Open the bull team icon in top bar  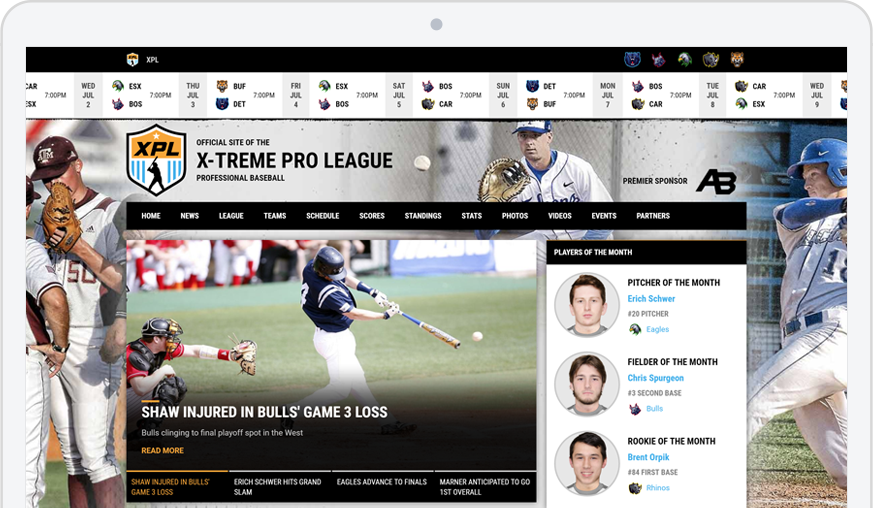coord(659,60)
